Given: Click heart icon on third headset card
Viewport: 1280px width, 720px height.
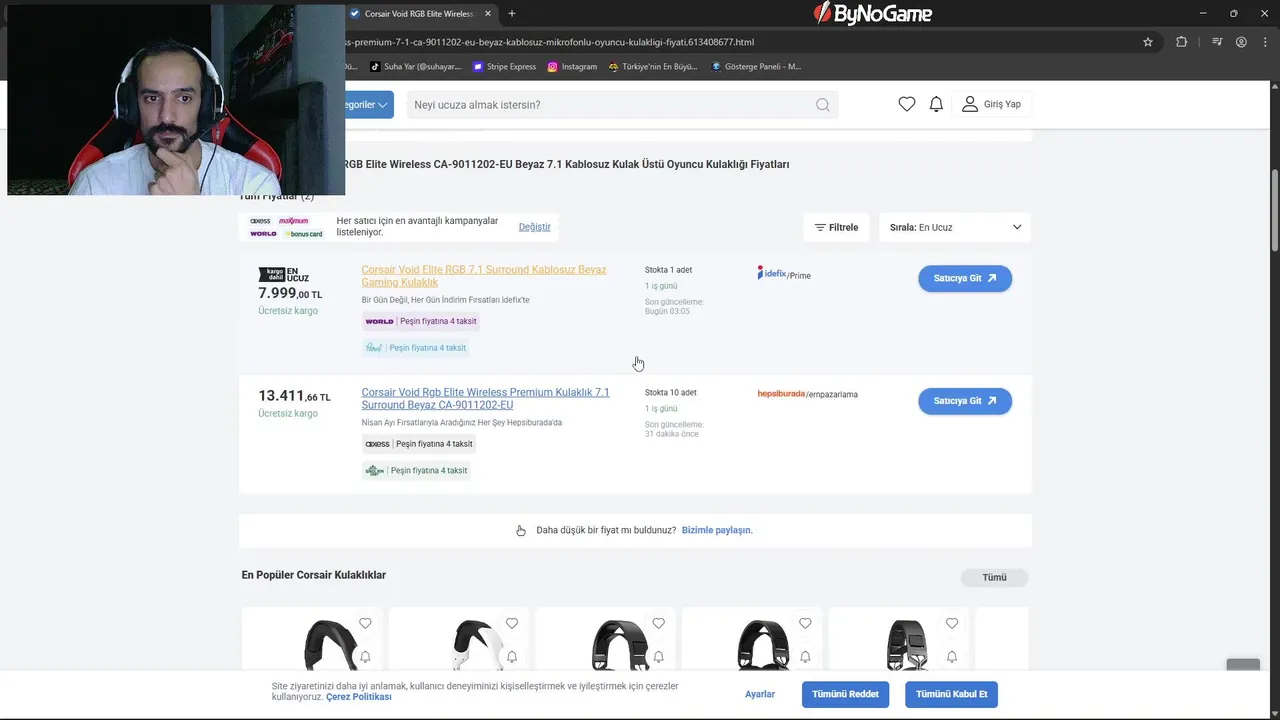Looking at the screenshot, I should click(658, 623).
